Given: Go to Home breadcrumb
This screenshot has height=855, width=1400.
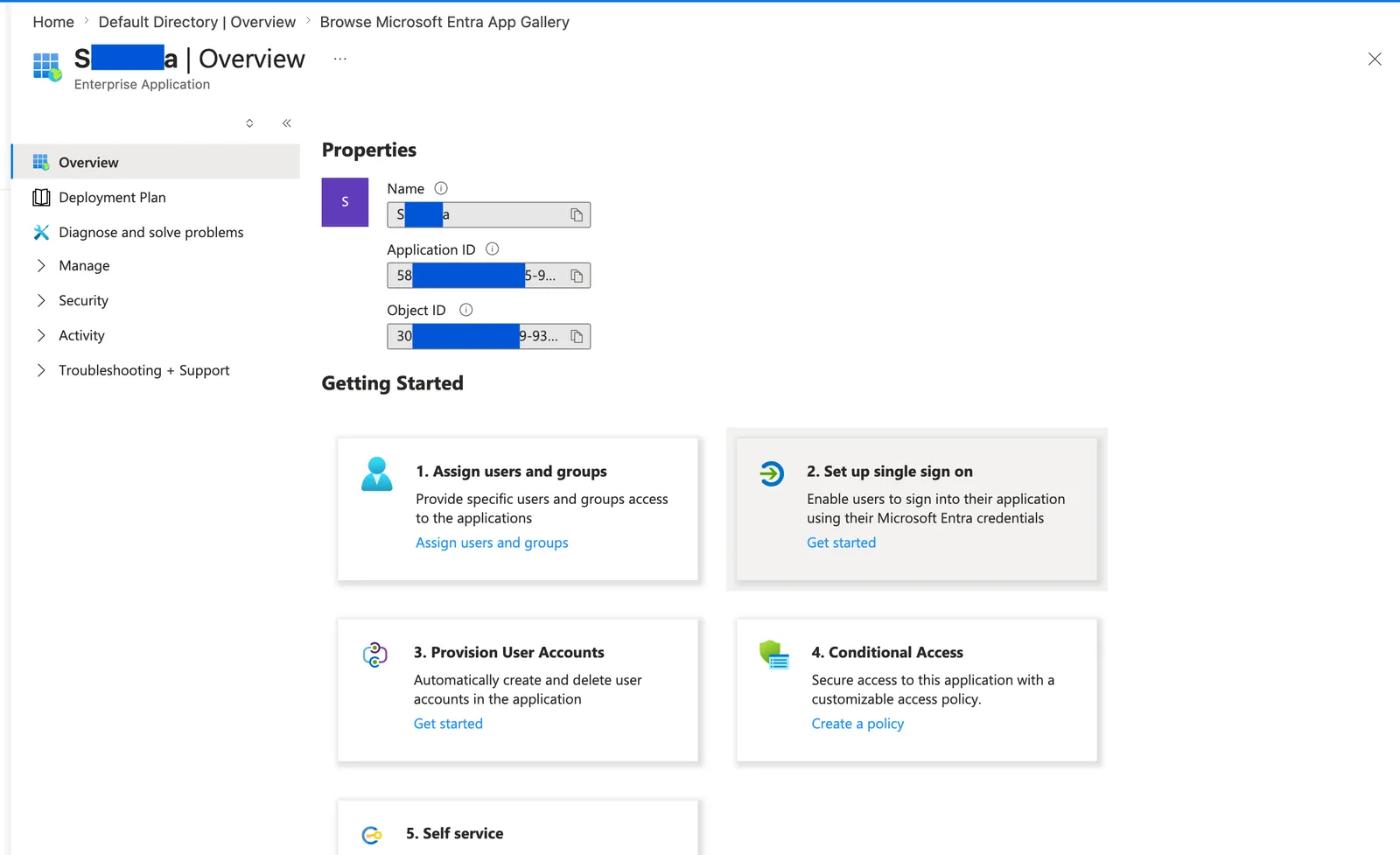Looking at the screenshot, I should point(53,22).
